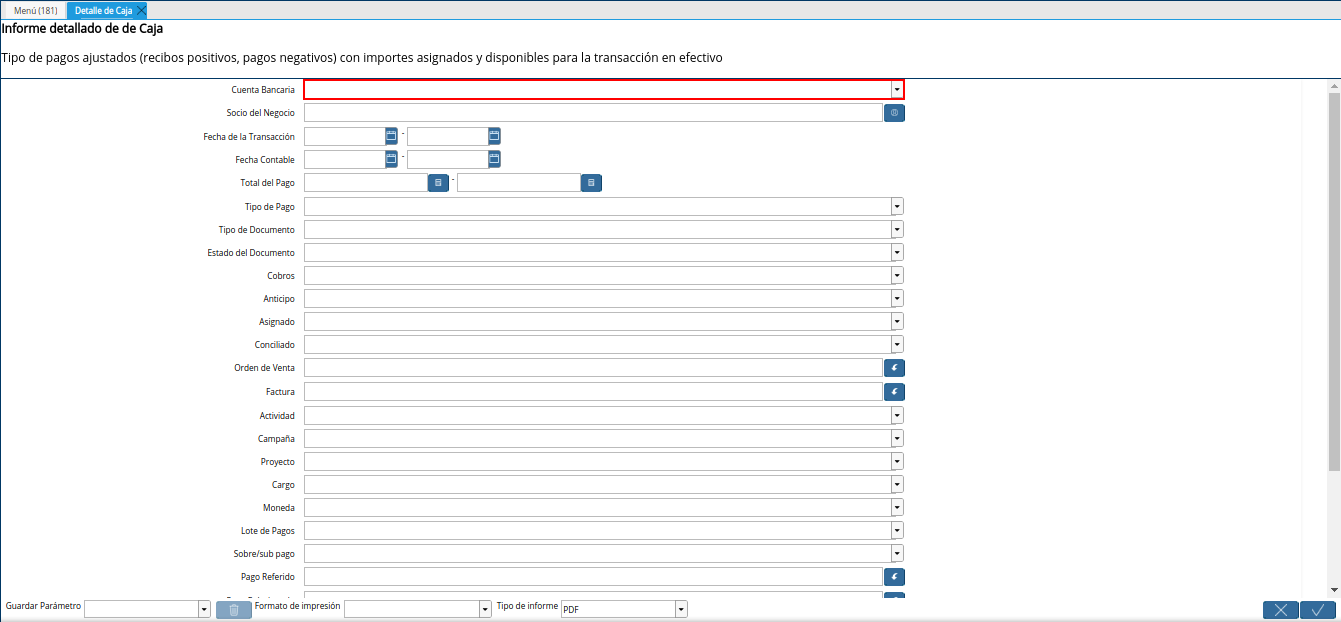The height and width of the screenshot is (622, 1341).
Task: Expand the Estado del Documento dropdown
Action: 897,253
